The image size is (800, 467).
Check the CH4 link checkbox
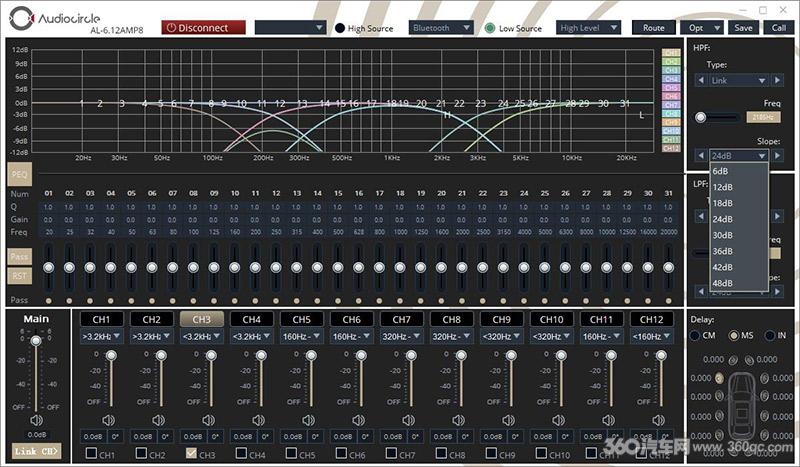(241, 453)
